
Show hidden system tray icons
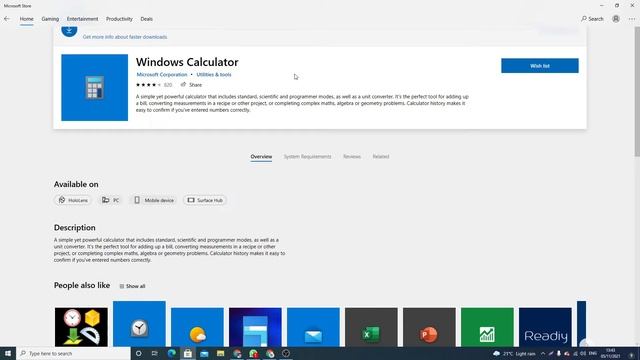(x=543, y=353)
